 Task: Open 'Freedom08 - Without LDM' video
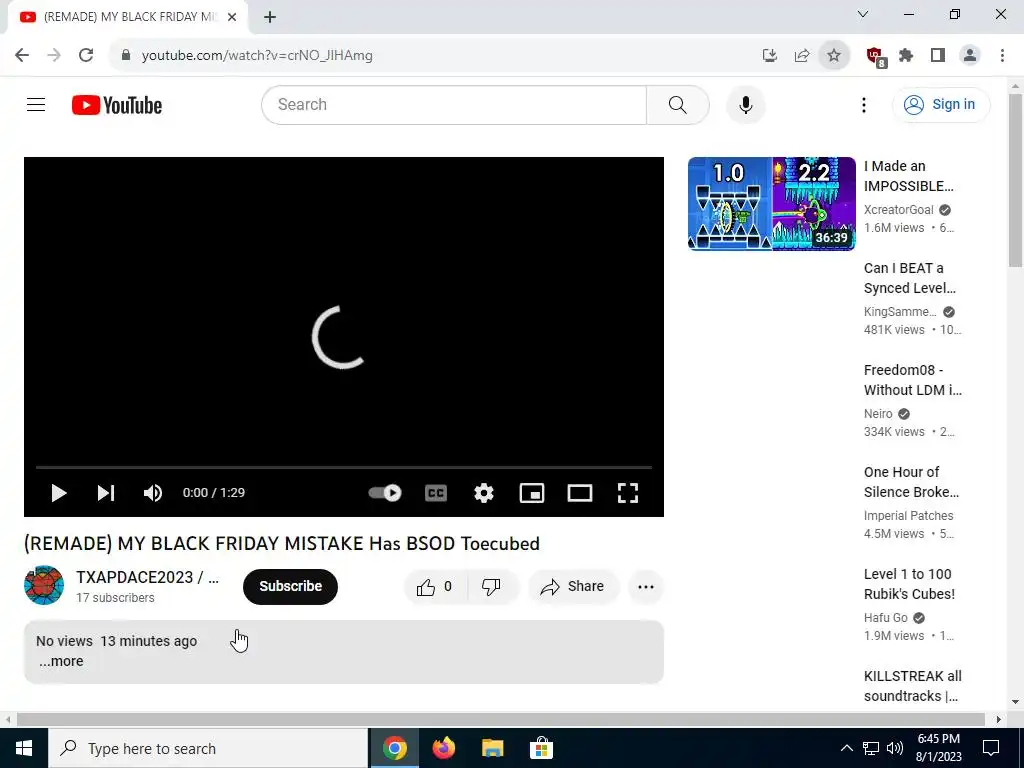coord(912,380)
